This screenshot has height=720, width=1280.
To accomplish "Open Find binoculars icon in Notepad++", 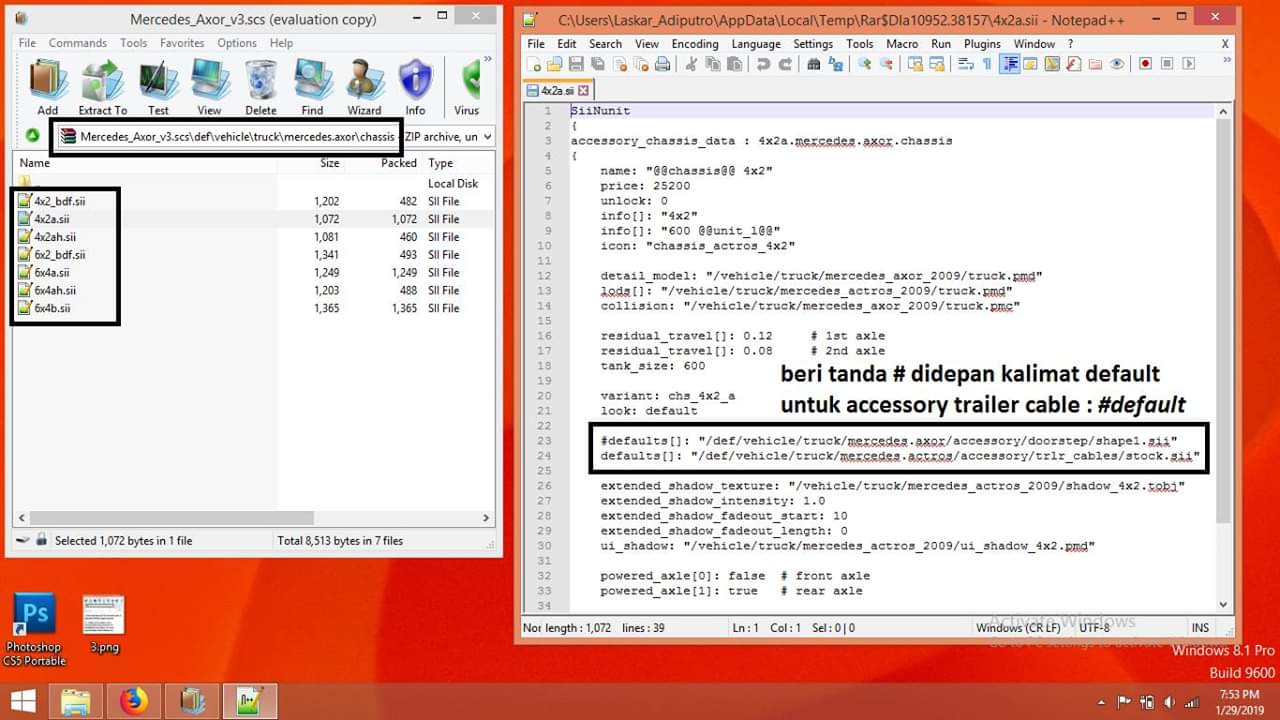I will 813,64.
